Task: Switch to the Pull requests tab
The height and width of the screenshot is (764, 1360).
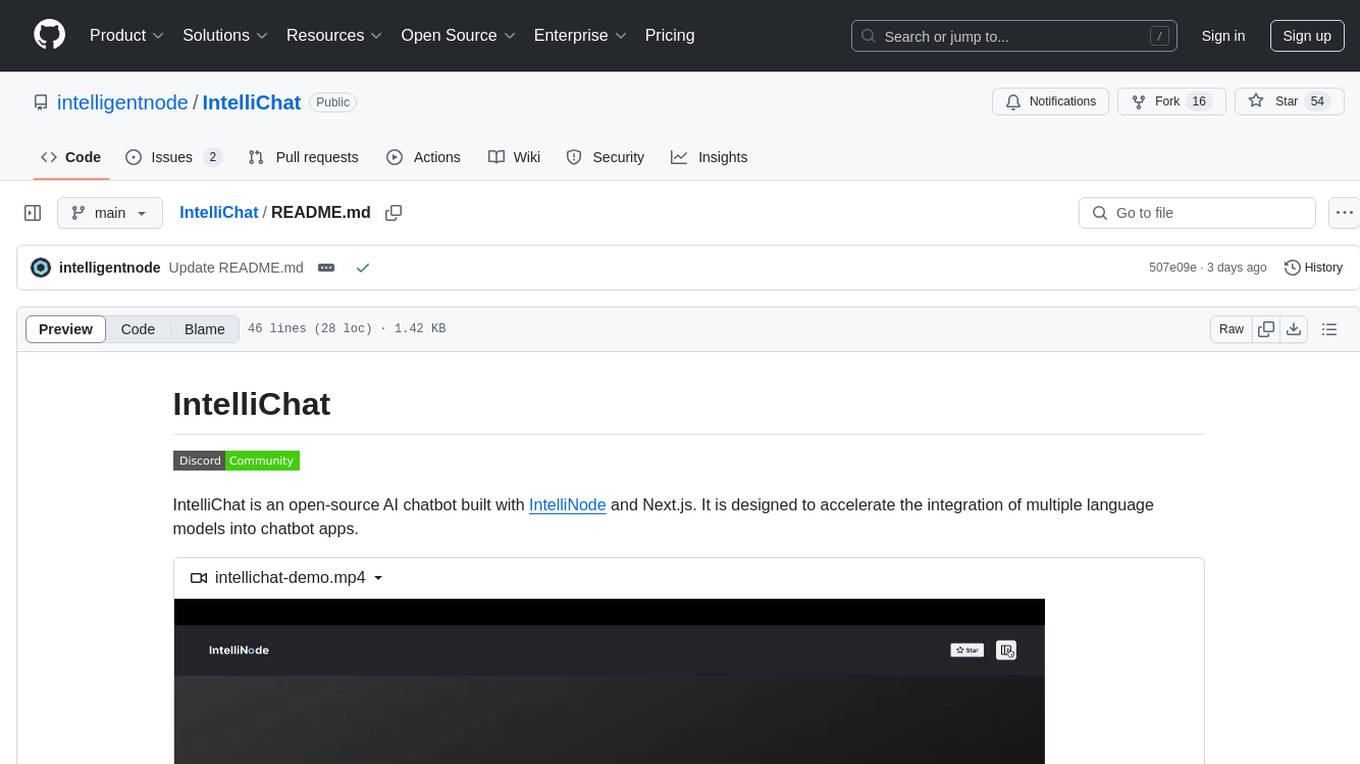Action: click(x=303, y=157)
